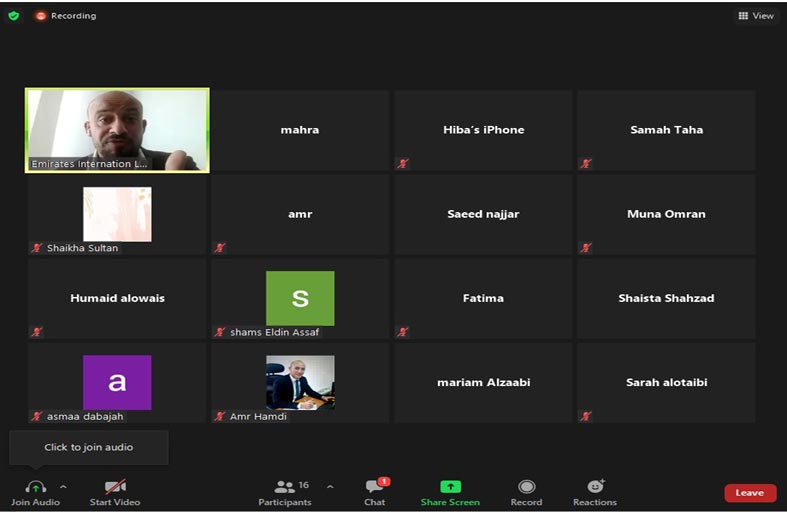This screenshot has width=787, height=512.
Task: Open the Participants panel
Action: (x=285, y=487)
